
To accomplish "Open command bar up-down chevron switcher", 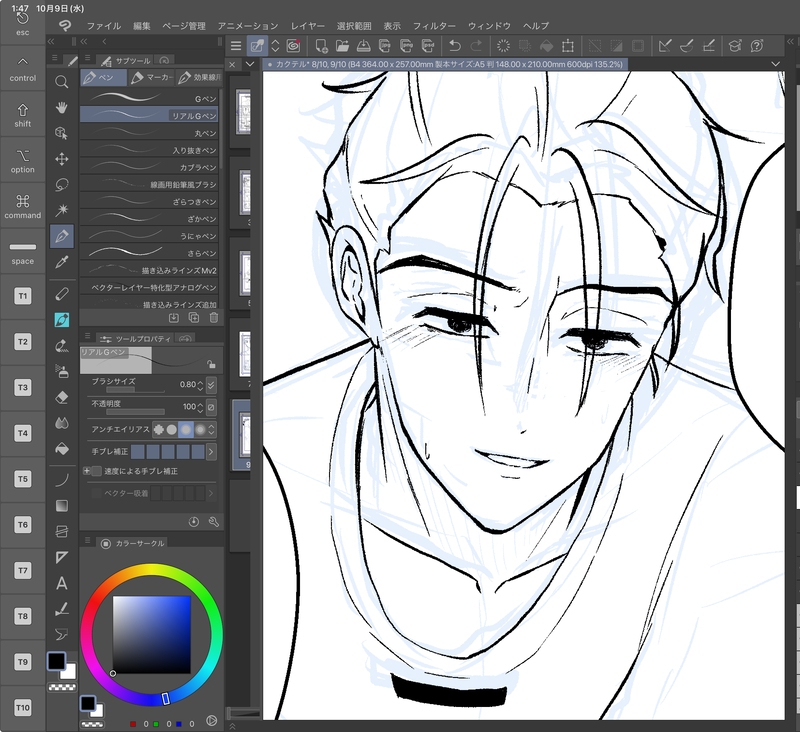I will [276, 46].
